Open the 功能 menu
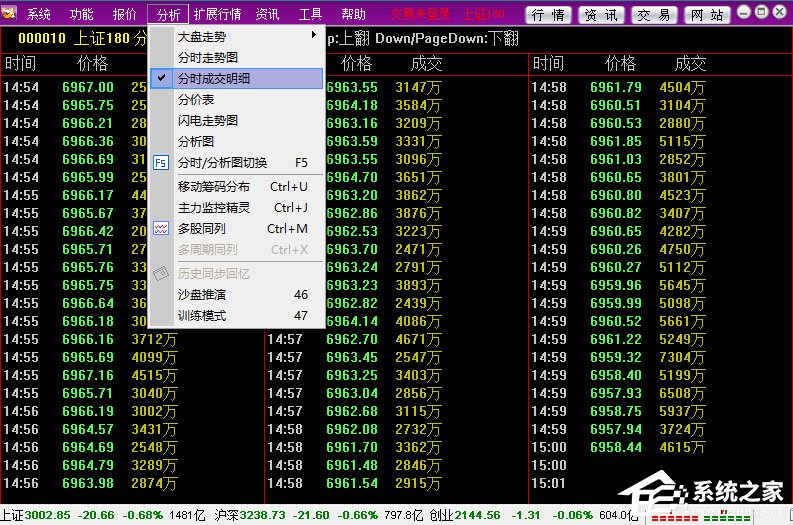The height and width of the screenshot is (525, 793). tap(81, 14)
